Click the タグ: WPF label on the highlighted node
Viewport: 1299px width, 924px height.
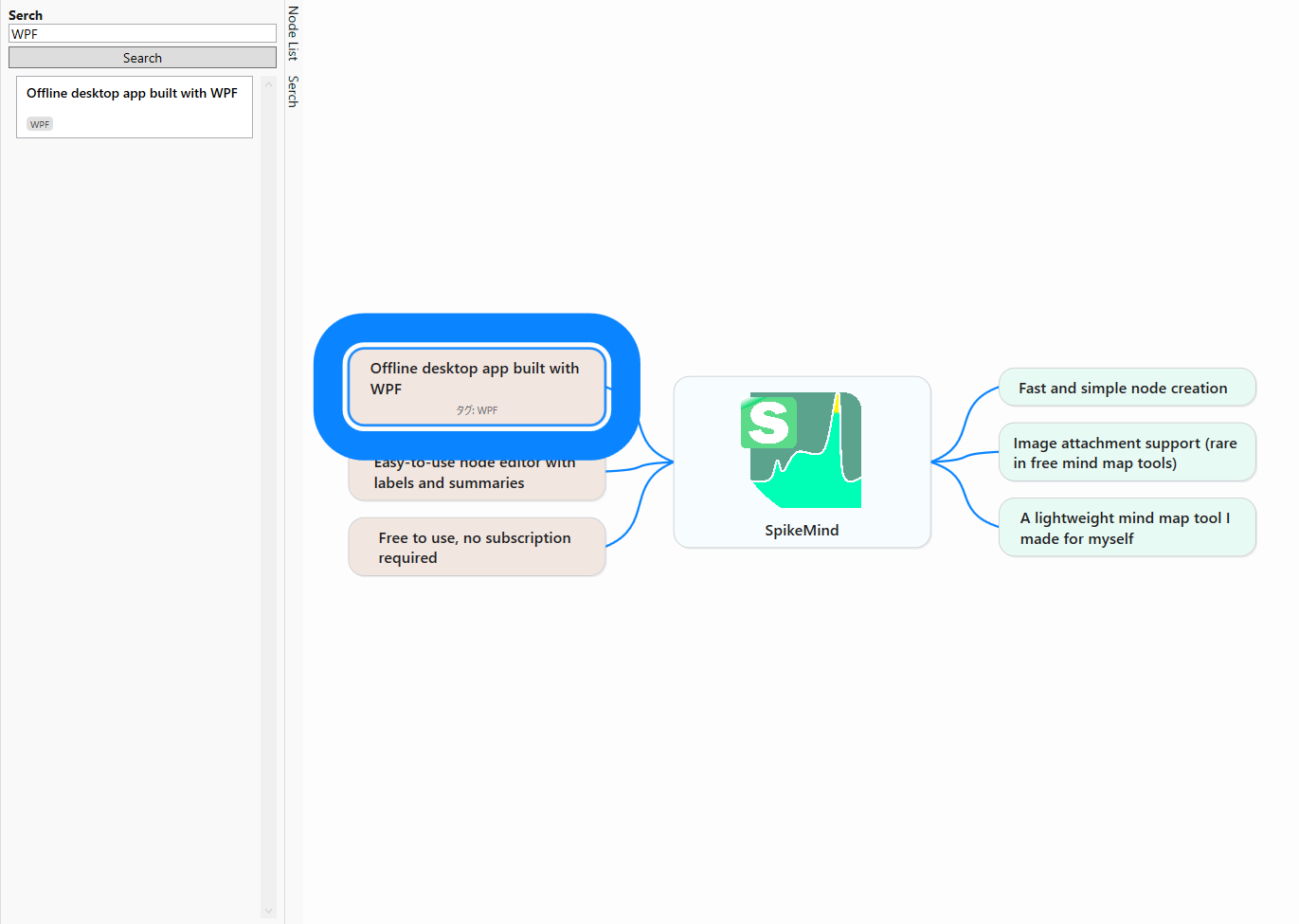coord(478,409)
